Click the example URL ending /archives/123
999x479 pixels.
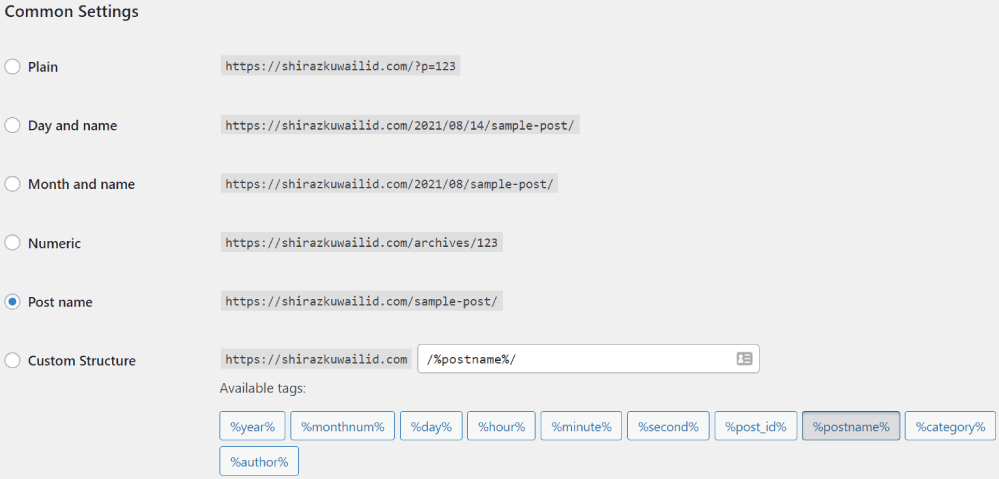click(362, 243)
